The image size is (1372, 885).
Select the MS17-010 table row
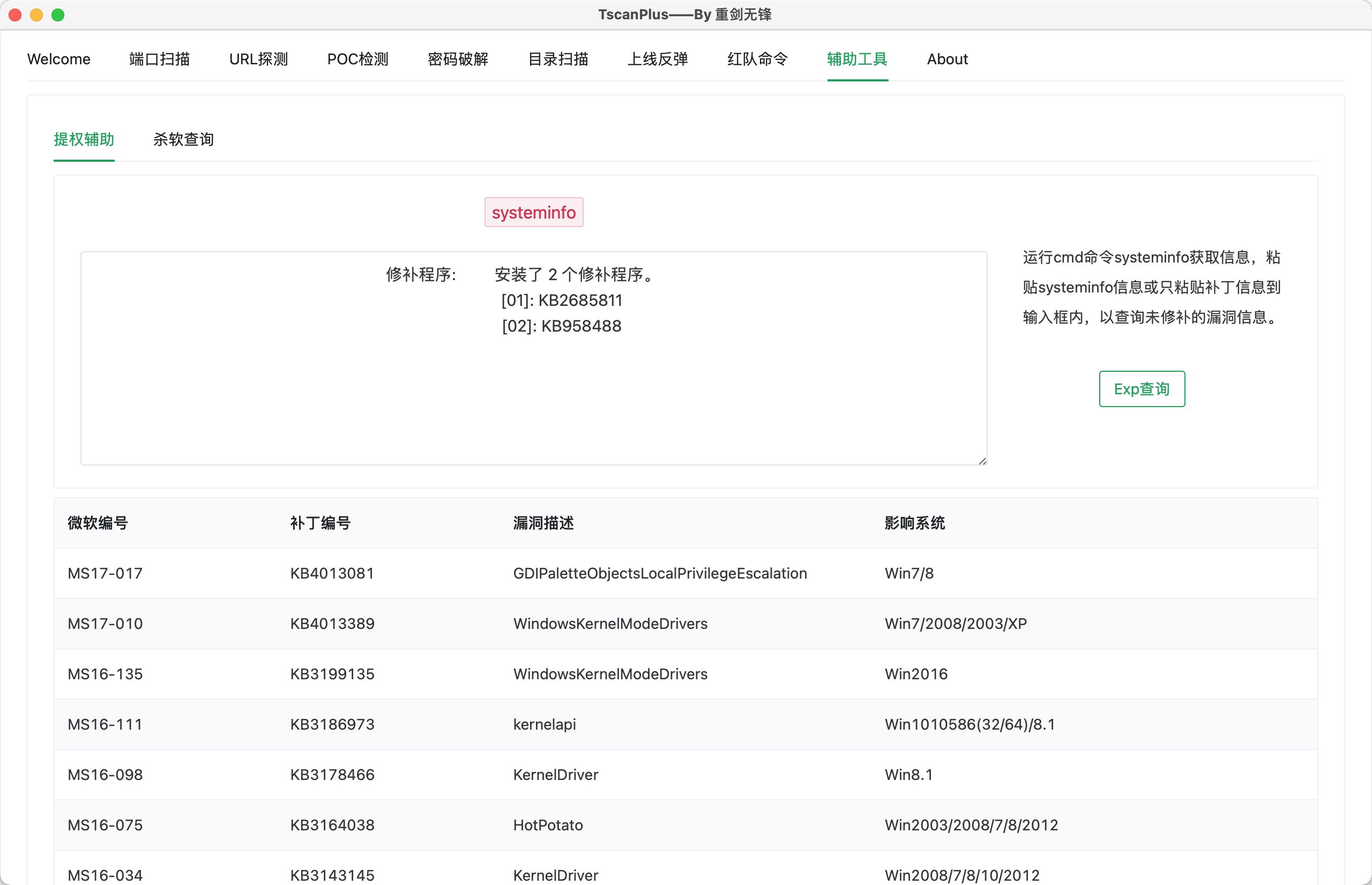click(x=105, y=624)
